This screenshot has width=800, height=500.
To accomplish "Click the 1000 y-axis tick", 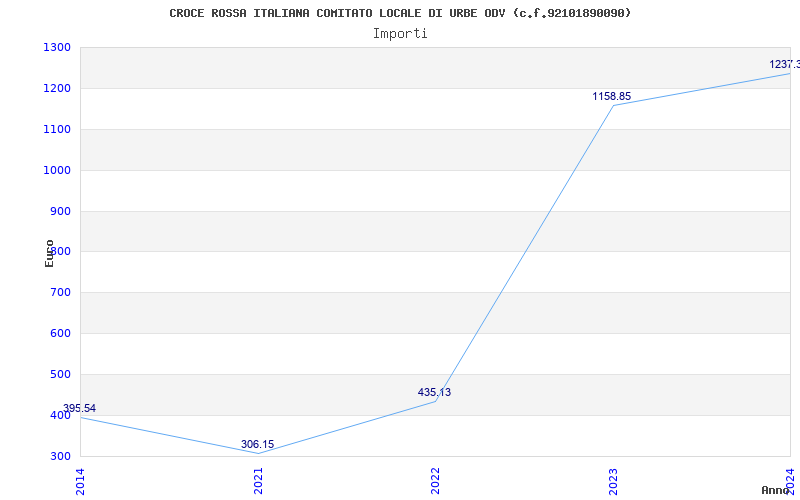I will [57, 170].
